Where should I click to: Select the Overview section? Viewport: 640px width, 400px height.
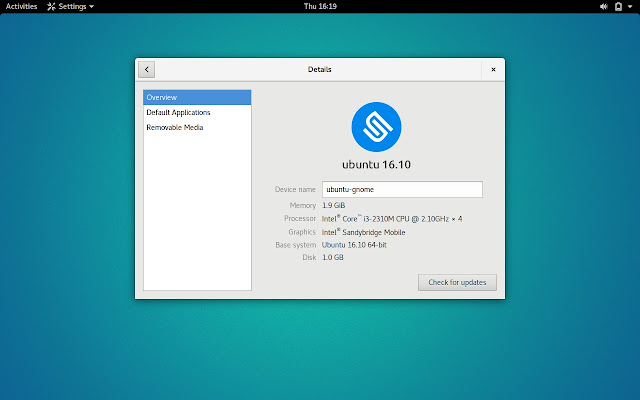coord(197,98)
